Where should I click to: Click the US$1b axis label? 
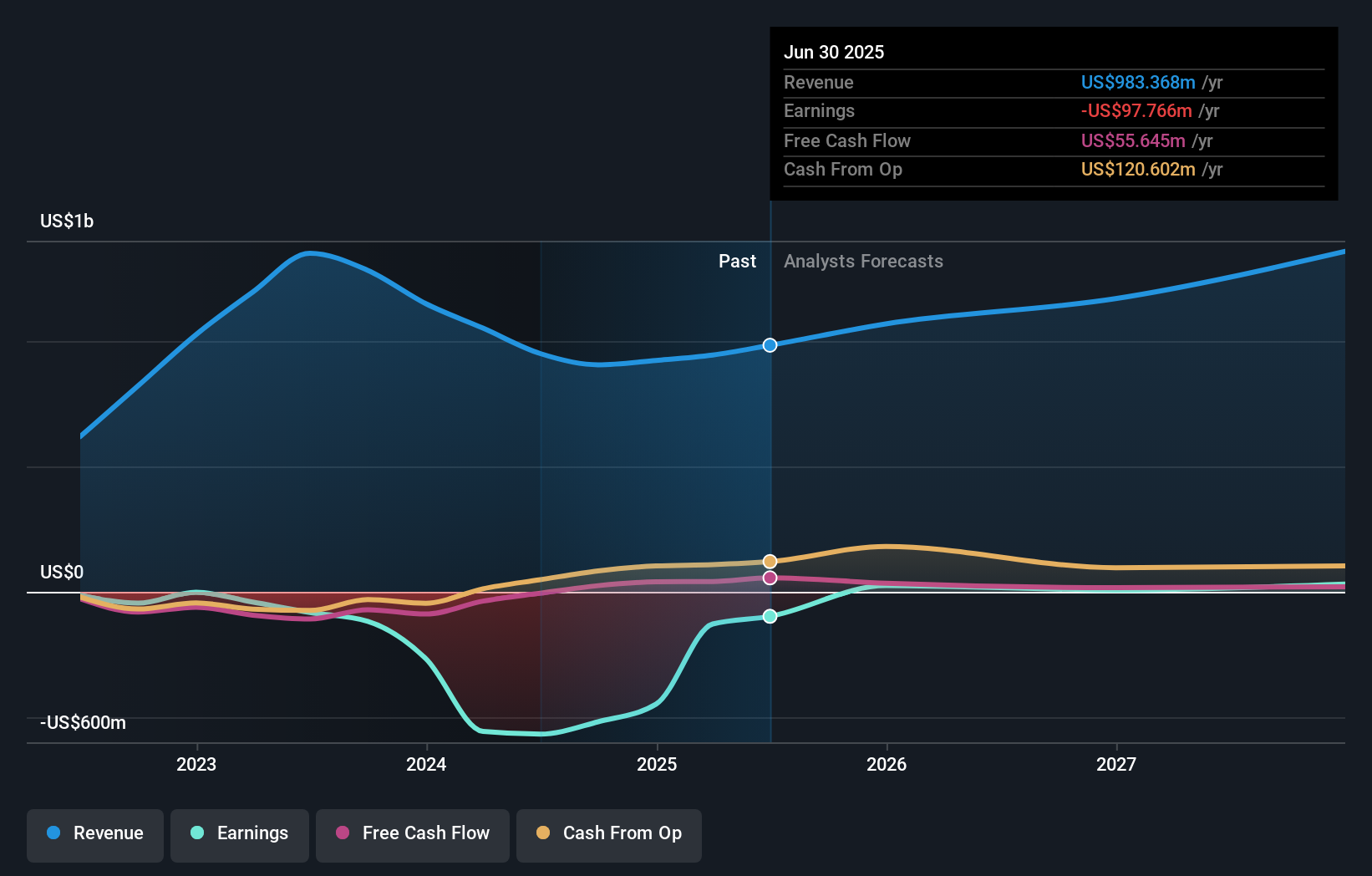tap(67, 220)
